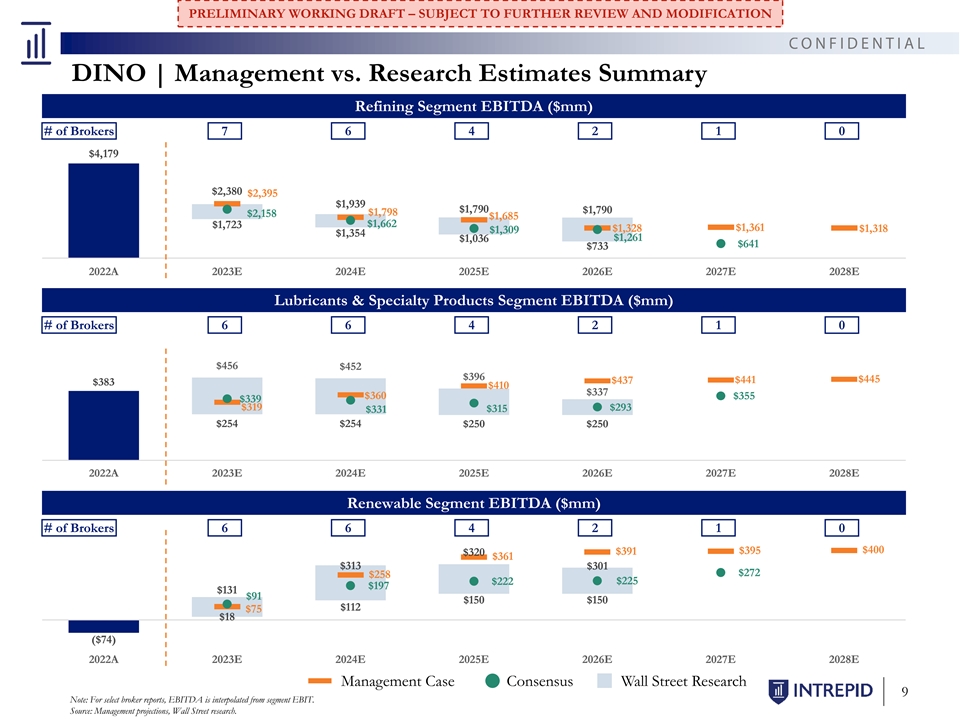Click the "$360" management case value
960x720 pixels.
tap(375, 396)
